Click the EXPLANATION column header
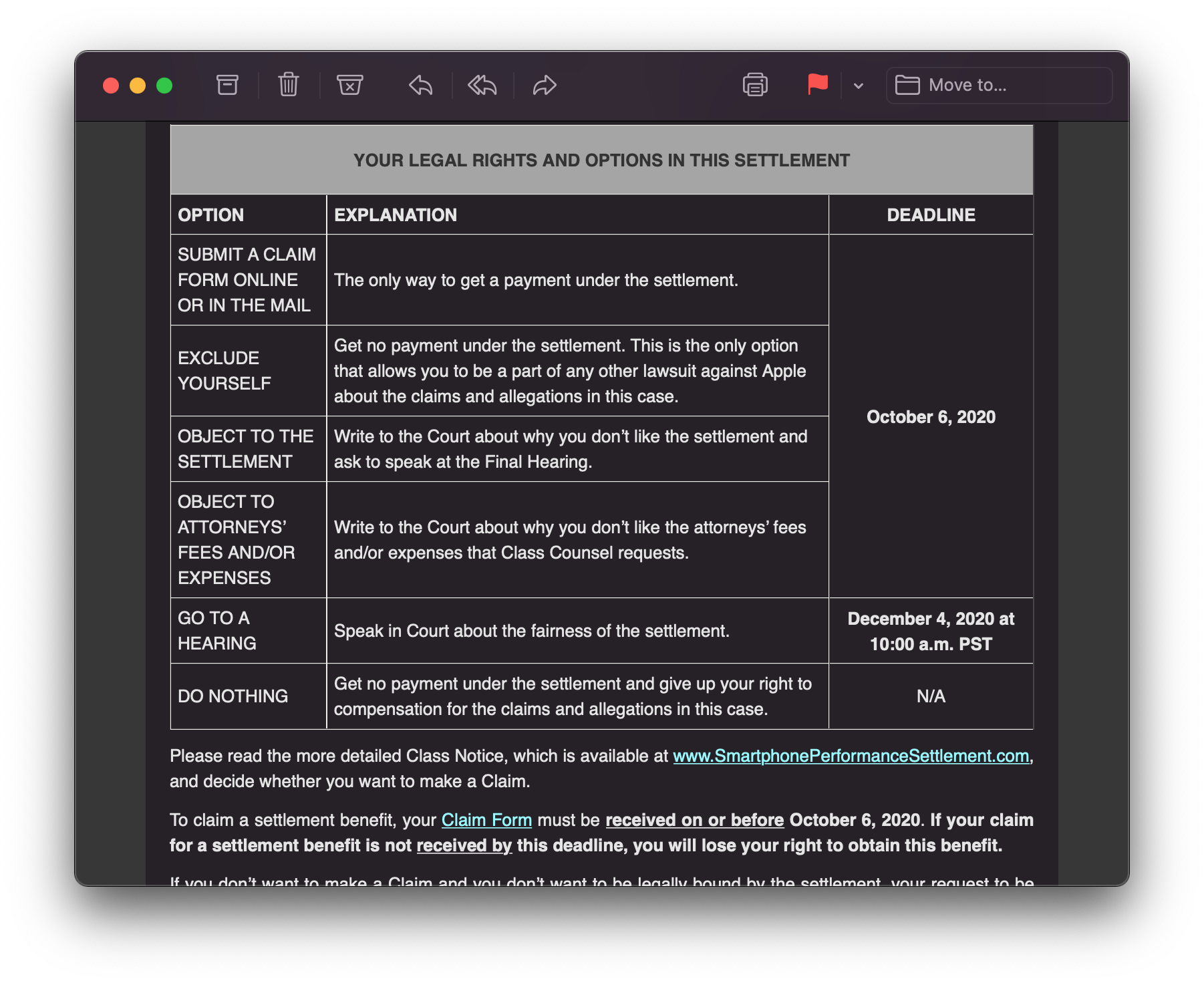Screen dimensions: 1204x985 click(x=577, y=215)
